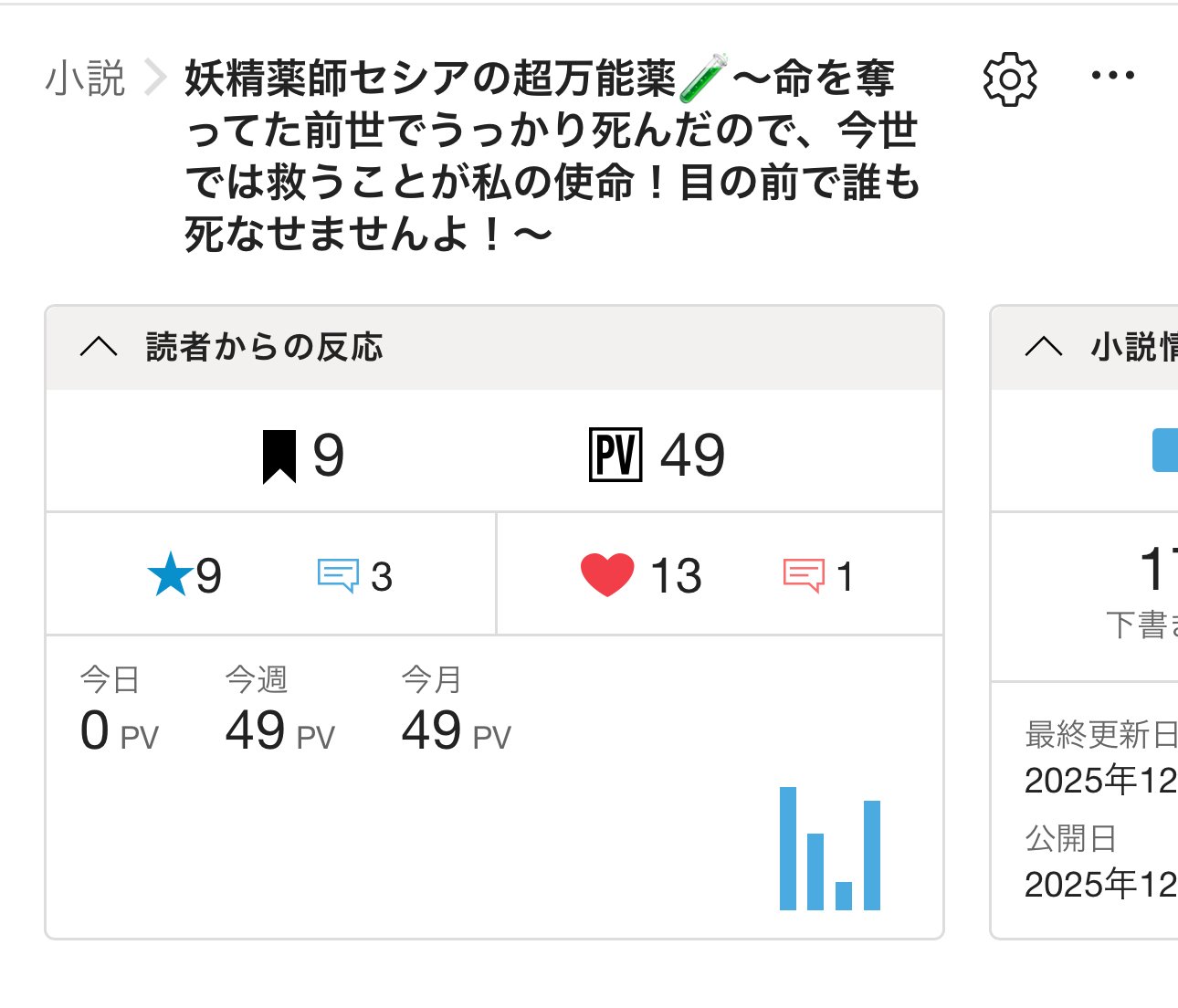
Task: Collapse the 読者からの反応 panel
Action: [x=99, y=347]
